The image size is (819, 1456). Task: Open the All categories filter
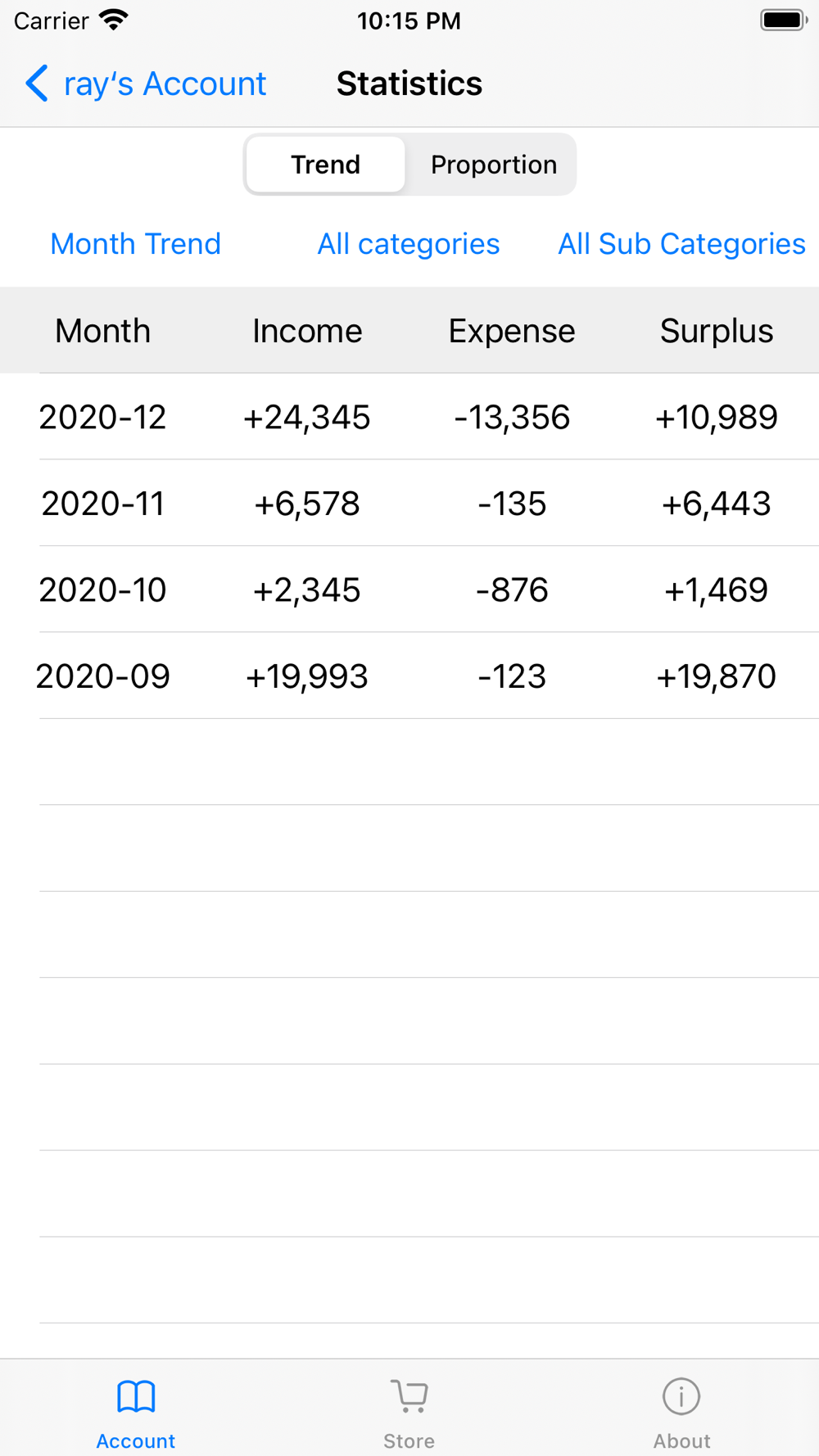click(409, 244)
